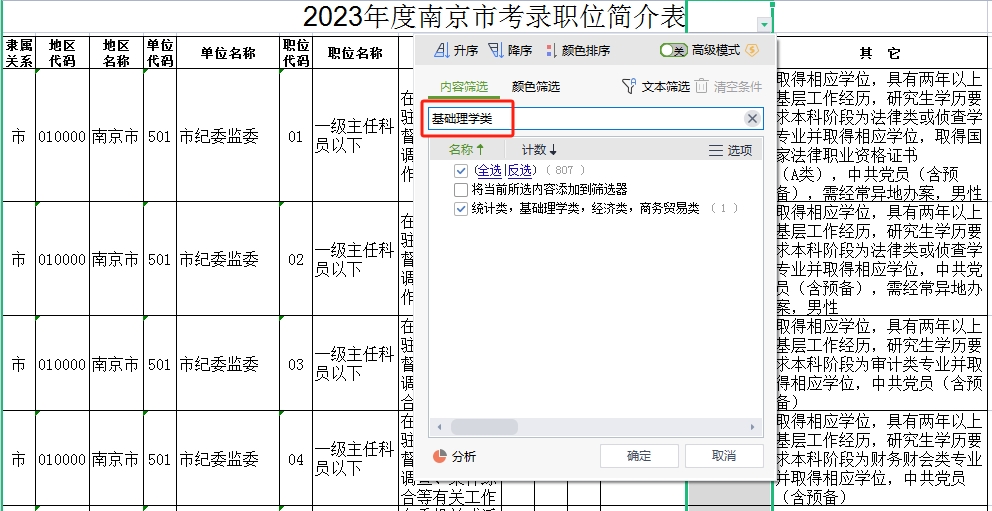Select the 职位代码 cell 02
This screenshot has width=992, height=511.
[x=295, y=259]
